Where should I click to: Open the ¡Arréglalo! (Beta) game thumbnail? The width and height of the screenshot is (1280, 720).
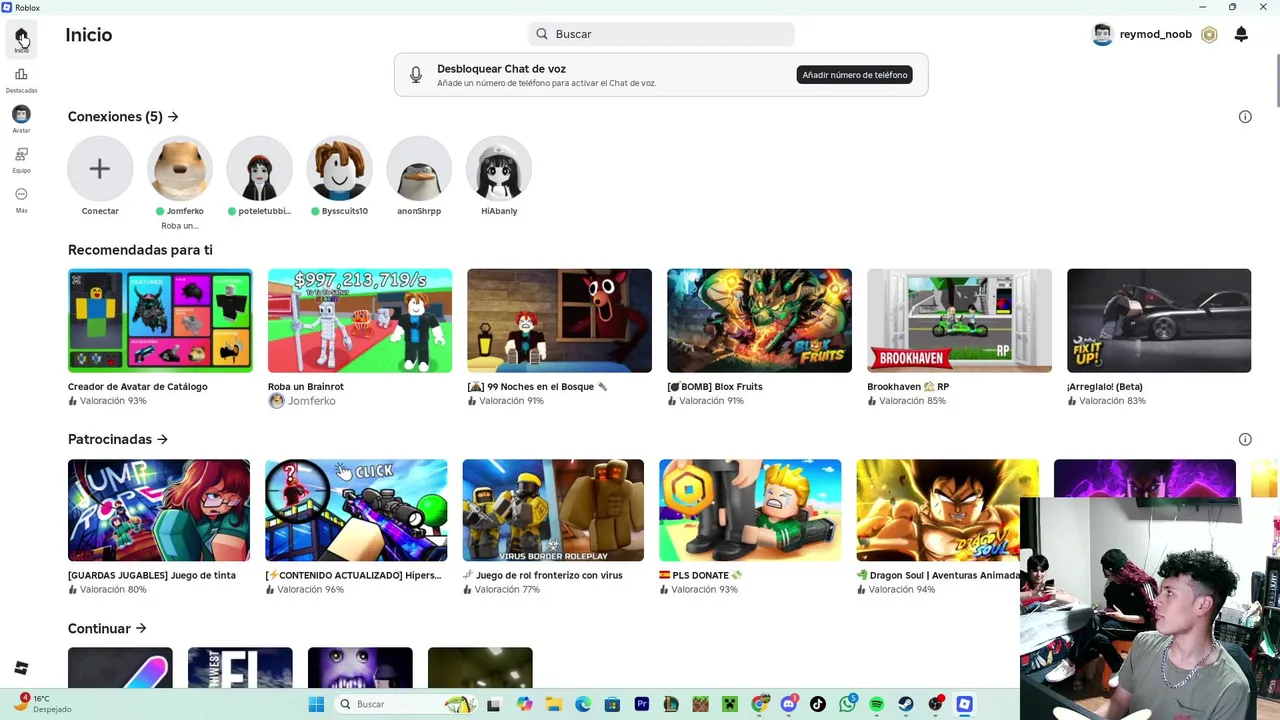point(1159,320)
